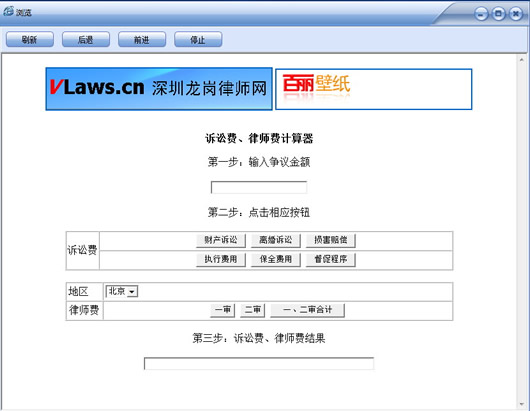Expand the 地区 region dropdown showing 北京
This screenshot has height=411, width=530.
point(122,291)
